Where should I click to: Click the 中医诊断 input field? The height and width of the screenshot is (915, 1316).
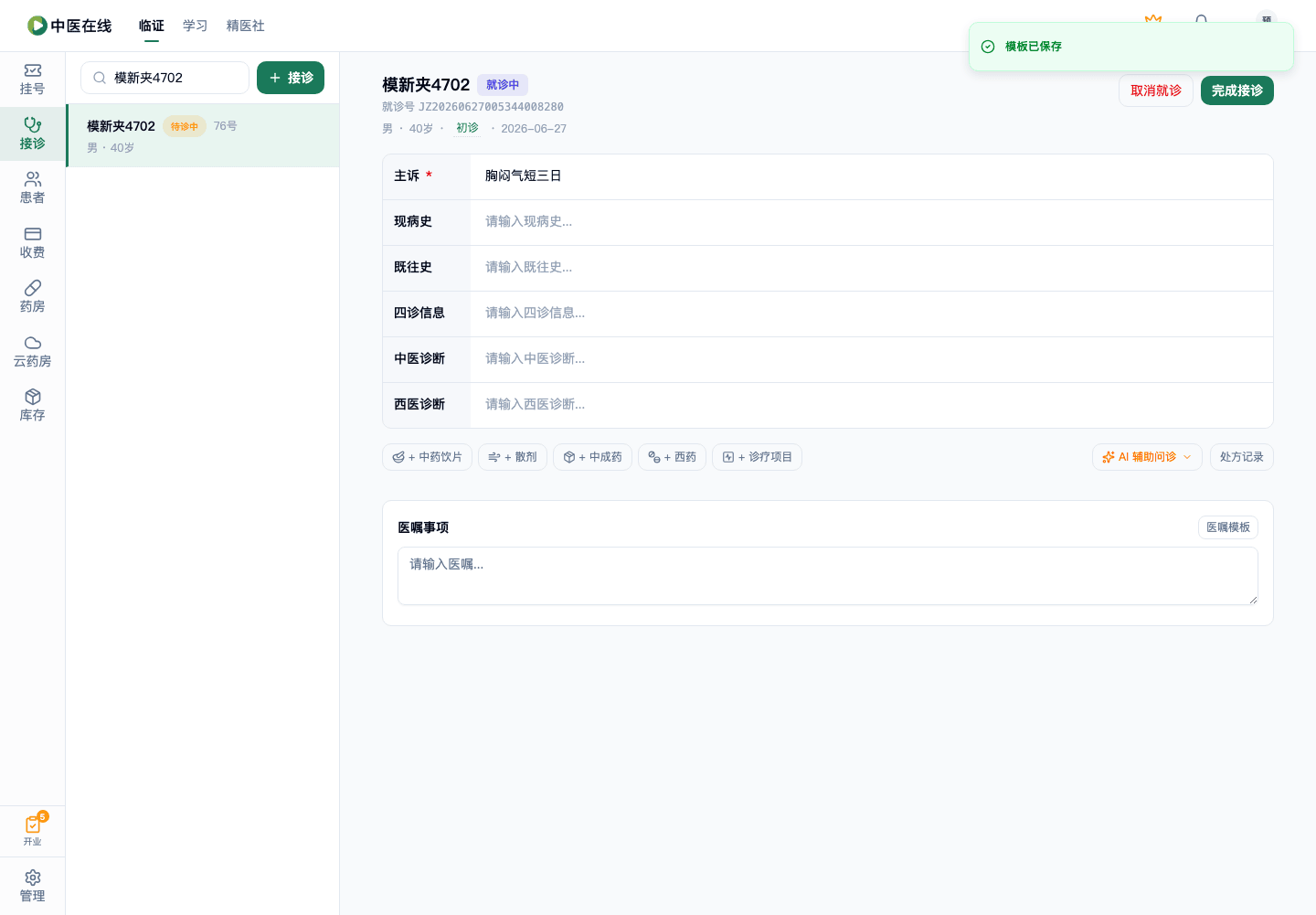click(x=871, y=359)
